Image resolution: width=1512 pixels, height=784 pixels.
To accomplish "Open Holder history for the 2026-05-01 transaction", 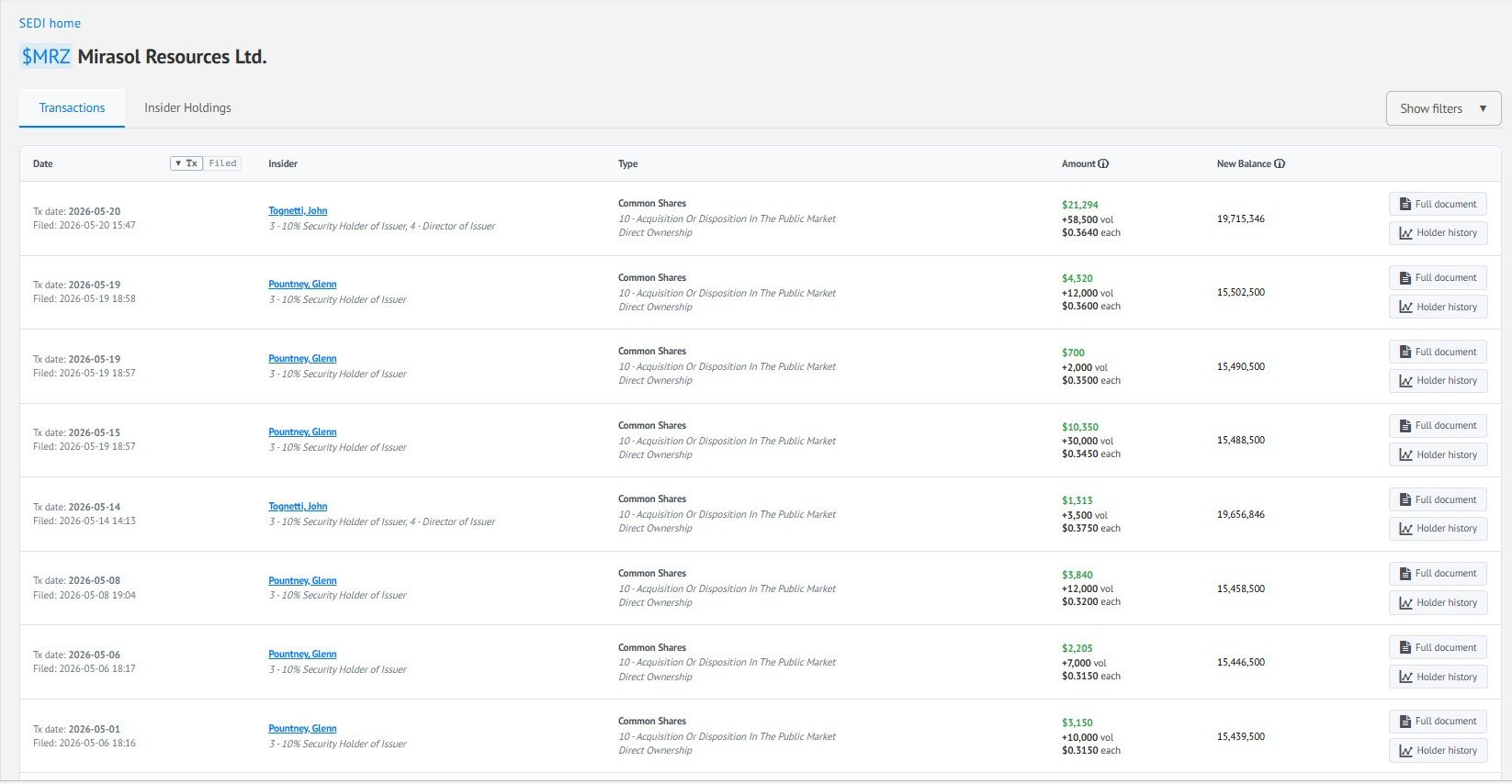I will (1438, 750).
